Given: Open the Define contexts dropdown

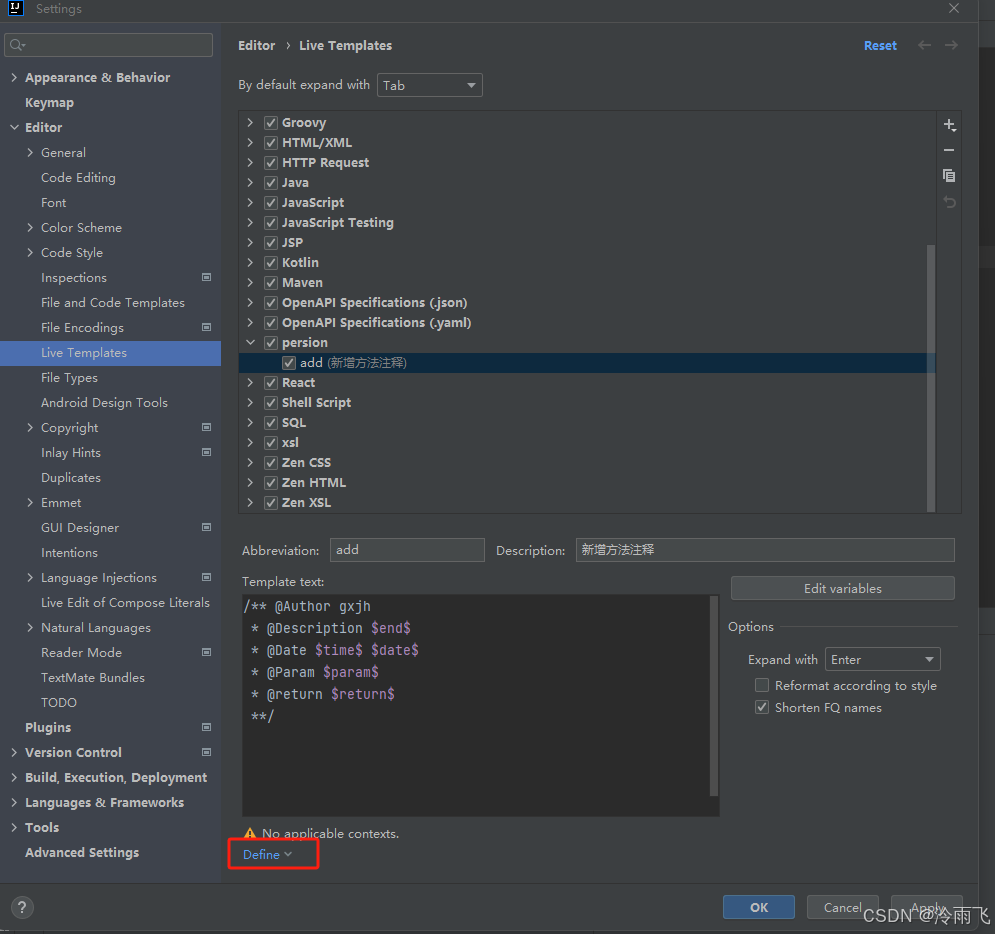Looking at the screenshot, I should coord(267,855).
